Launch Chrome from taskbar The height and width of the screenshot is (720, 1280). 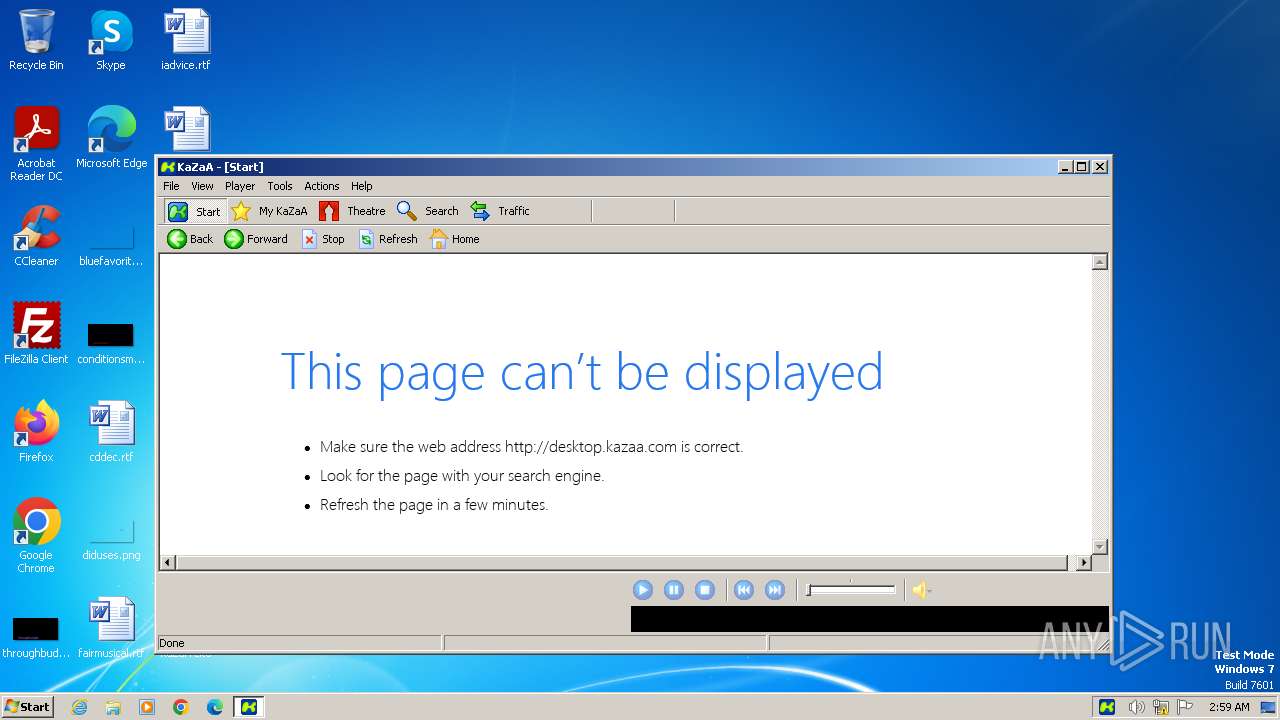coord(181,707)
